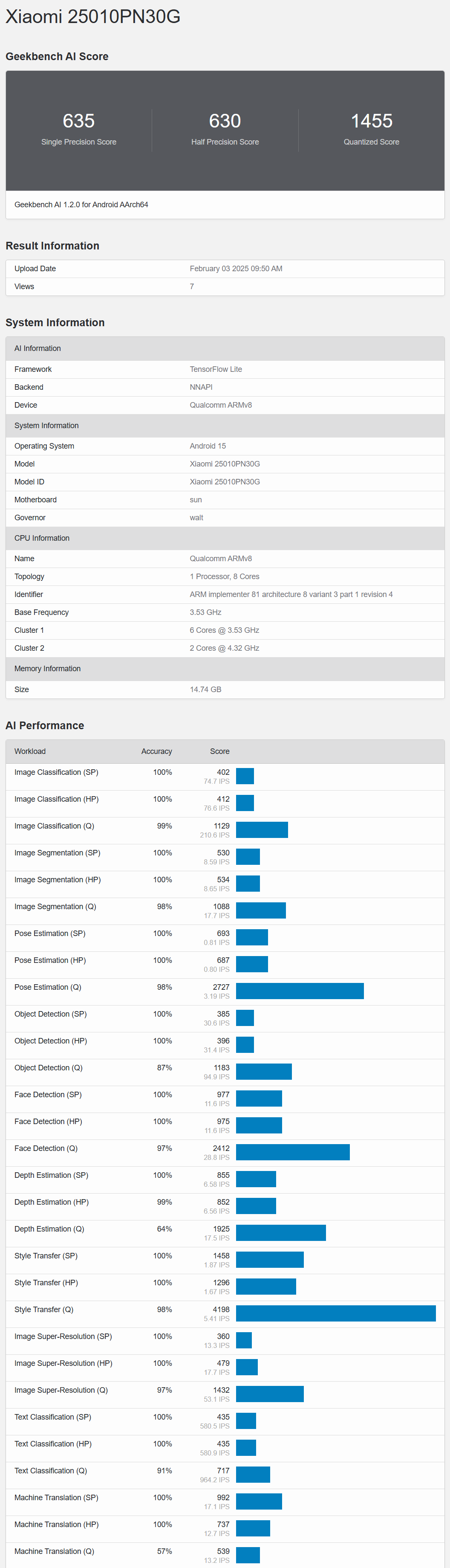This screenshot has width=450, height=1568.
Task: Click the Image Classification (SP) workload row
Action: (57, 772)
